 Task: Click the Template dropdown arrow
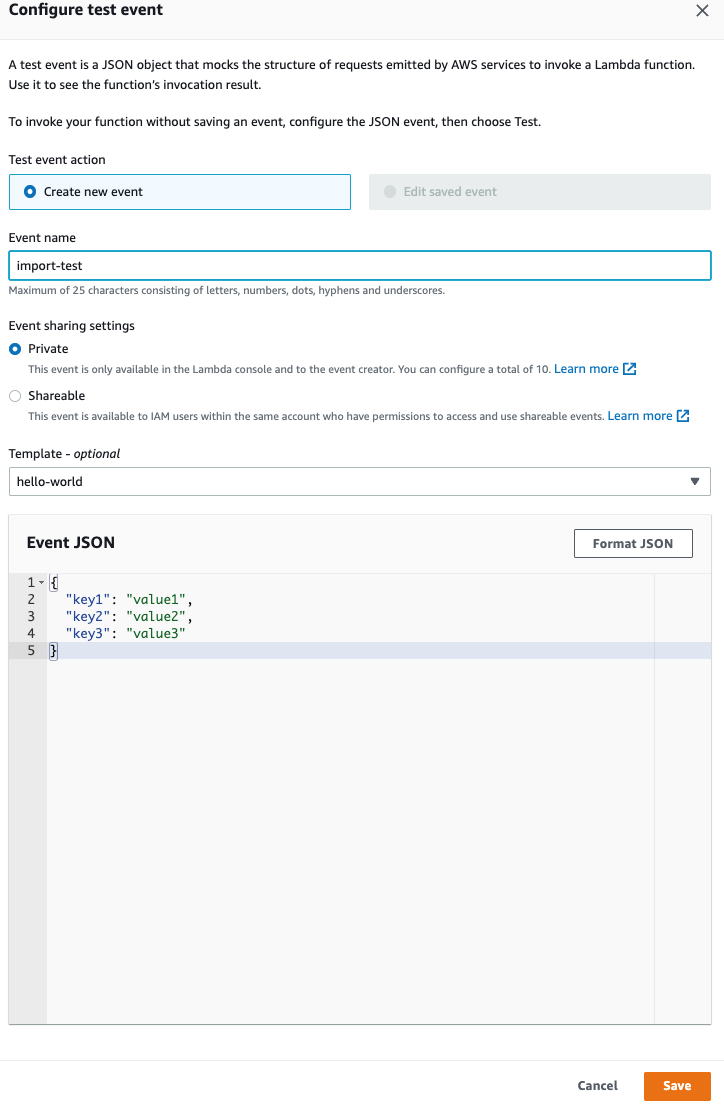click(x=695, y=481)
